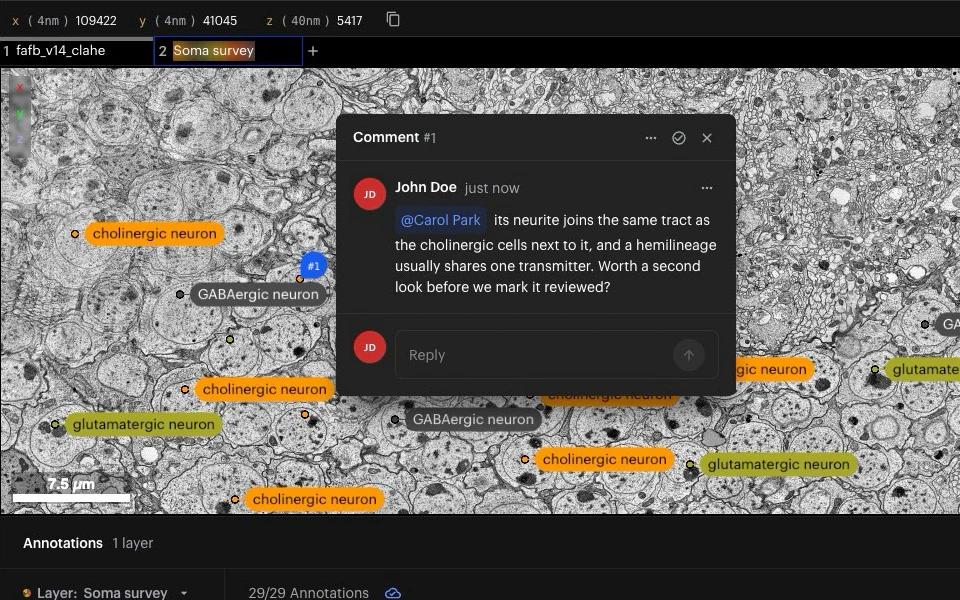
Task: Select the GABAergic neuron label under the comment popup
Action: [473, 419]
